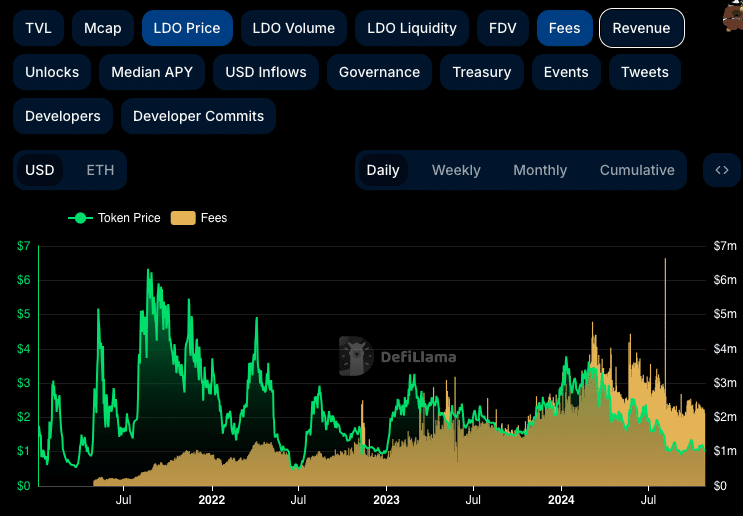Click the green $3 left axis label
Screen dimensions: 743x516
(x=24, y=383)
